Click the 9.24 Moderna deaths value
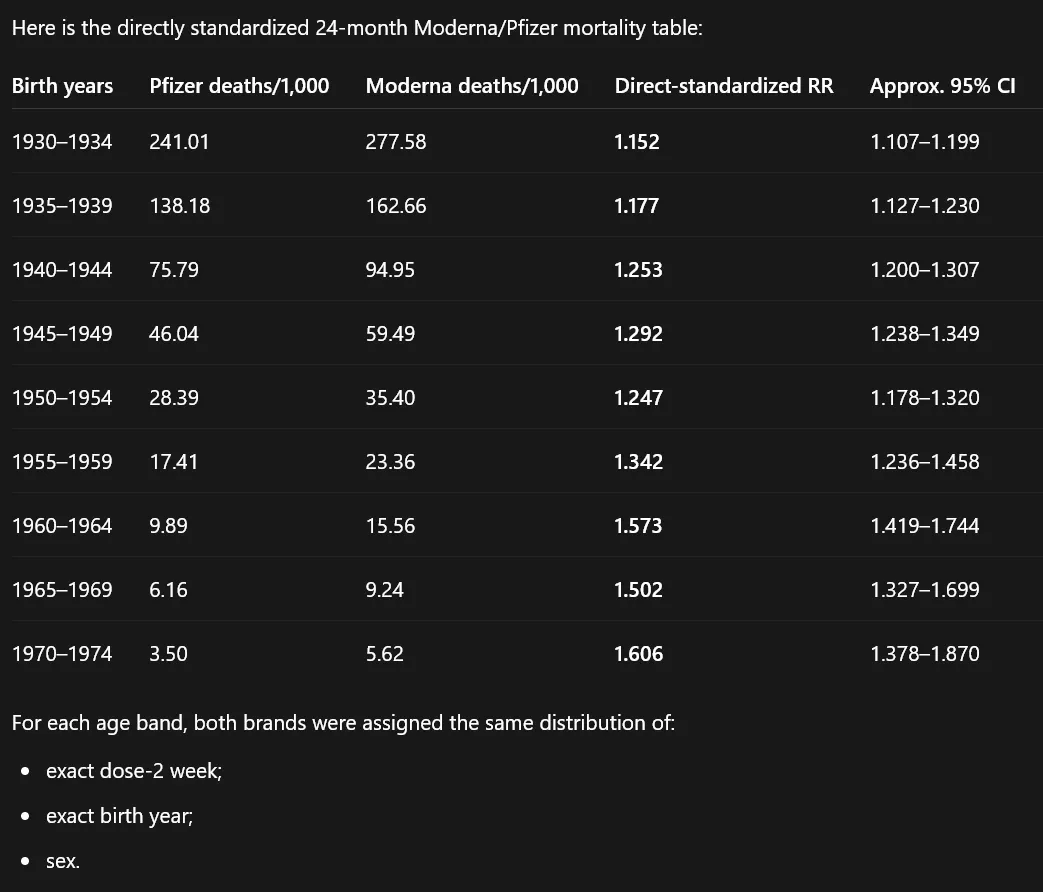 pyautogui.click(x=384, y=589)
